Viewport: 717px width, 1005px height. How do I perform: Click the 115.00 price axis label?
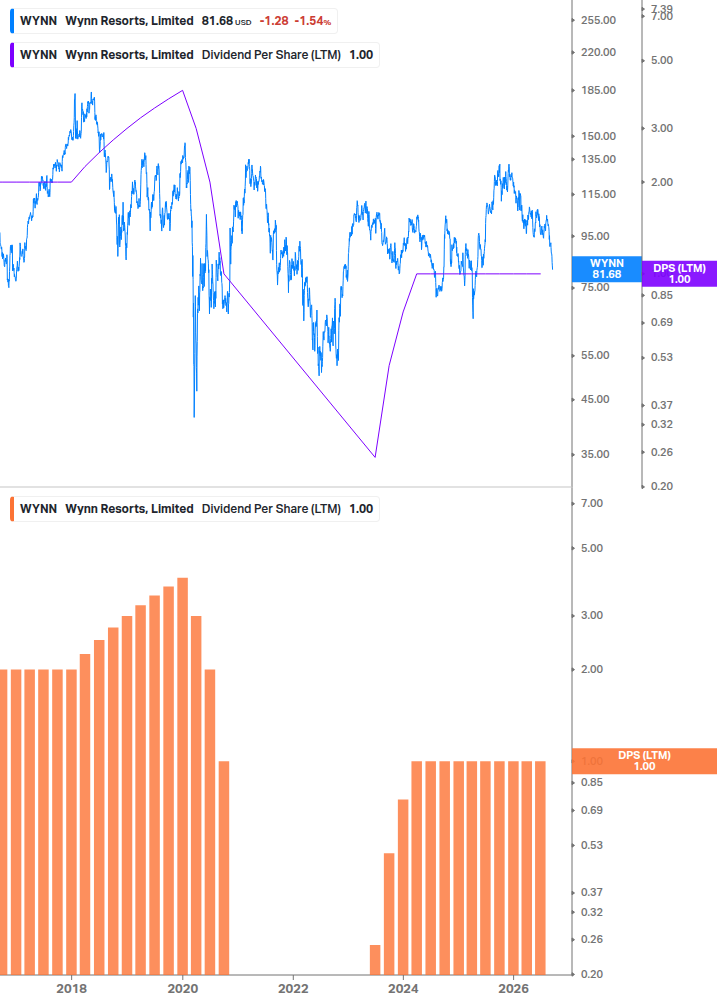[x=598, y=194]
